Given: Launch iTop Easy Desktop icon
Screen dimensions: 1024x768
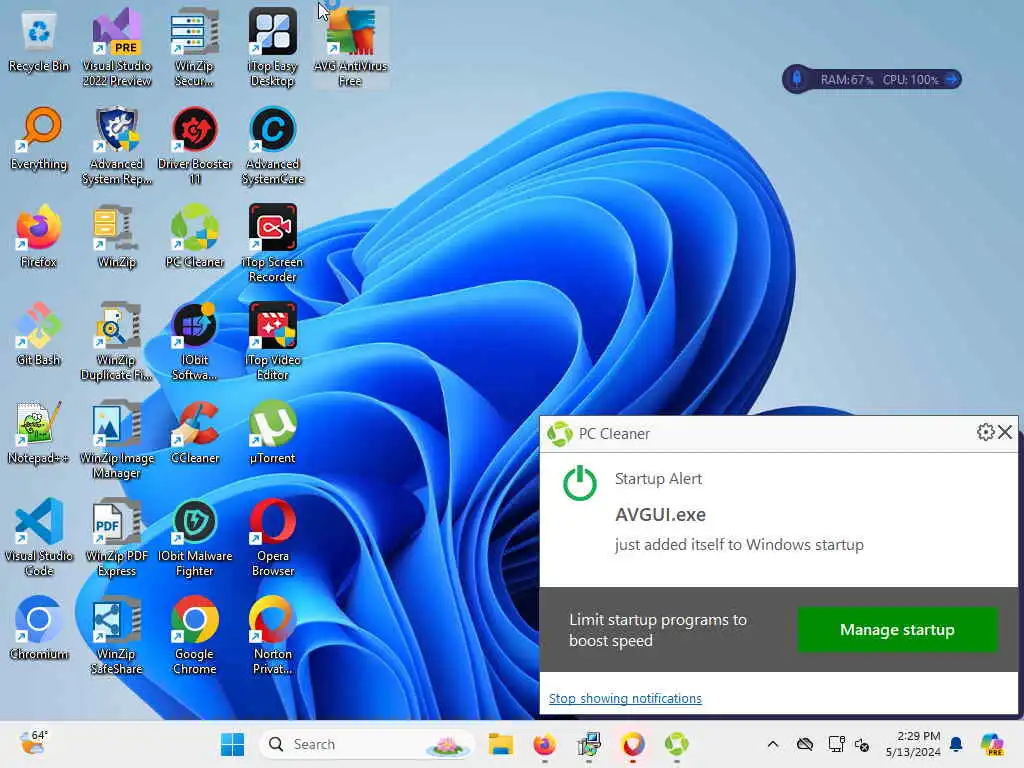Looking at the screenshot, I should pyautogui.click(x=272, y=47).
